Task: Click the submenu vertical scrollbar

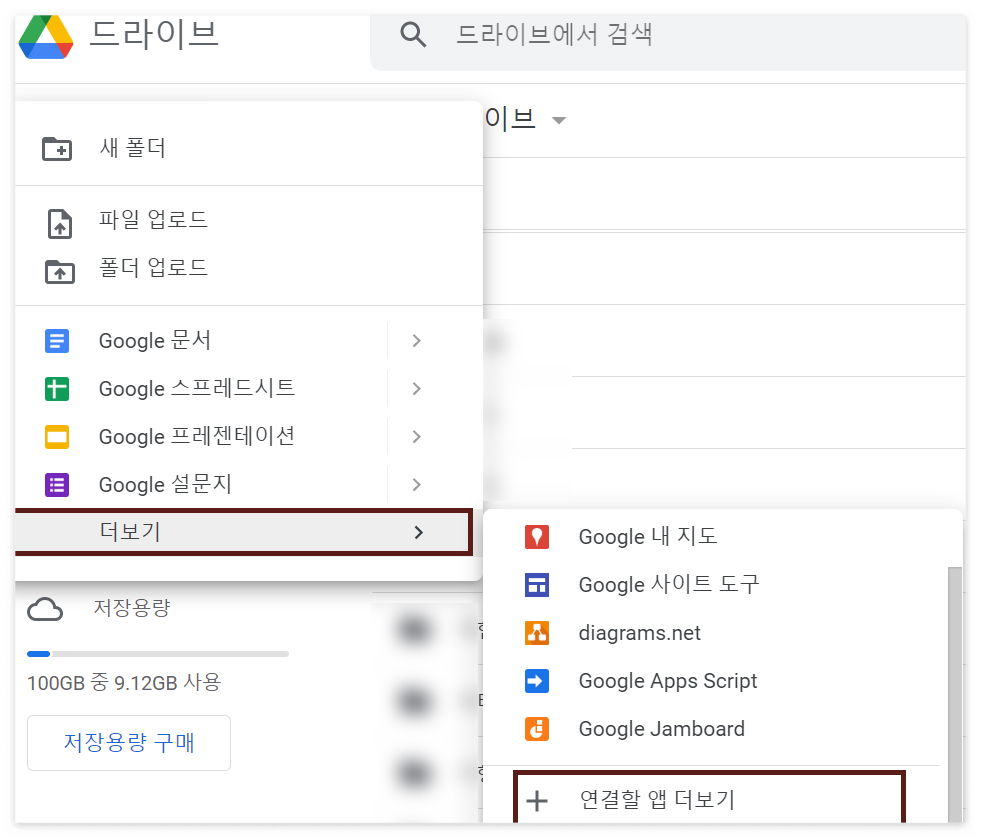Action: point(955,695)
